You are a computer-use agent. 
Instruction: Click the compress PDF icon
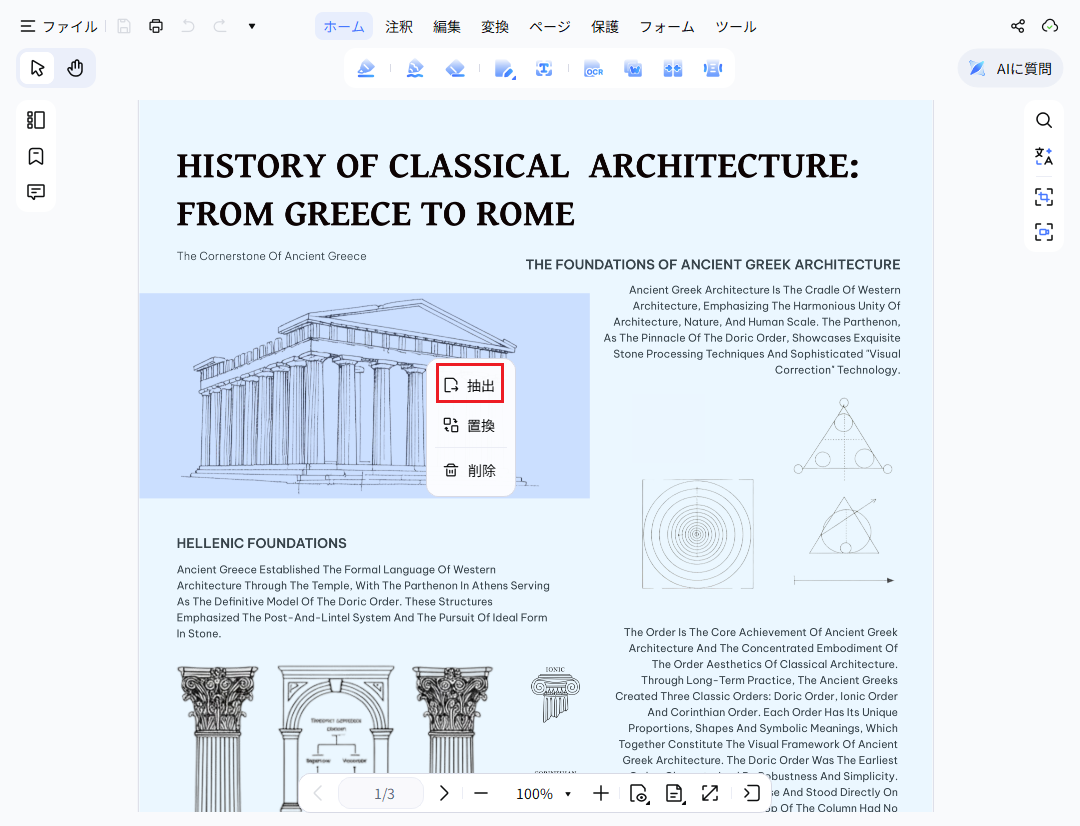713,69
